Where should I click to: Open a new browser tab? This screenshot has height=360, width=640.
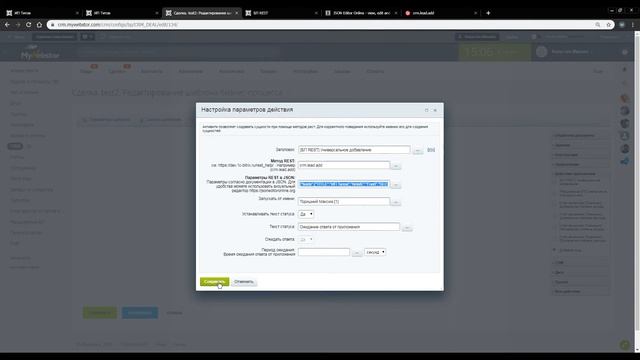click(488, 13)
